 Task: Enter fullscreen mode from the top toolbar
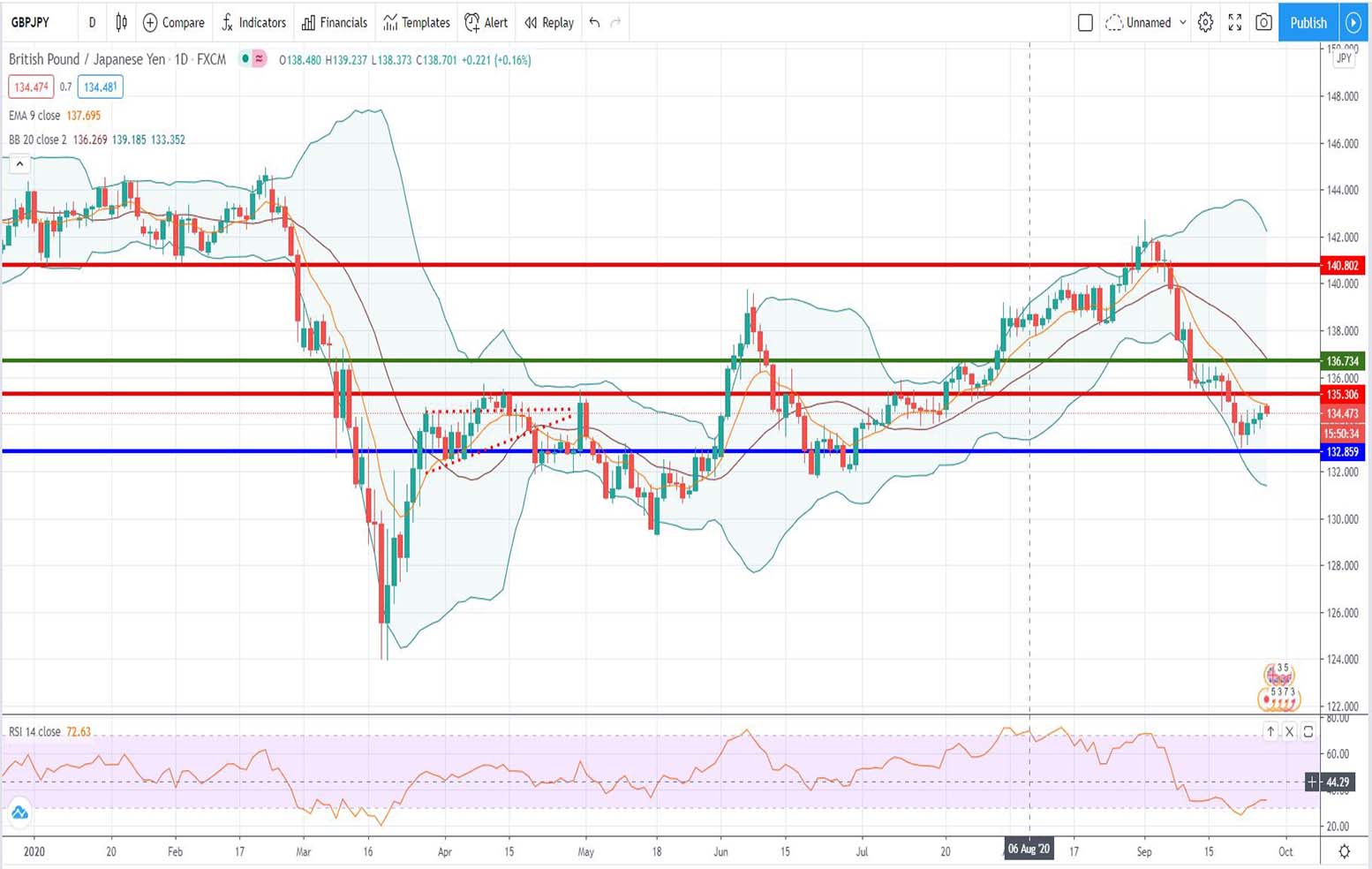pos(1234,23)
